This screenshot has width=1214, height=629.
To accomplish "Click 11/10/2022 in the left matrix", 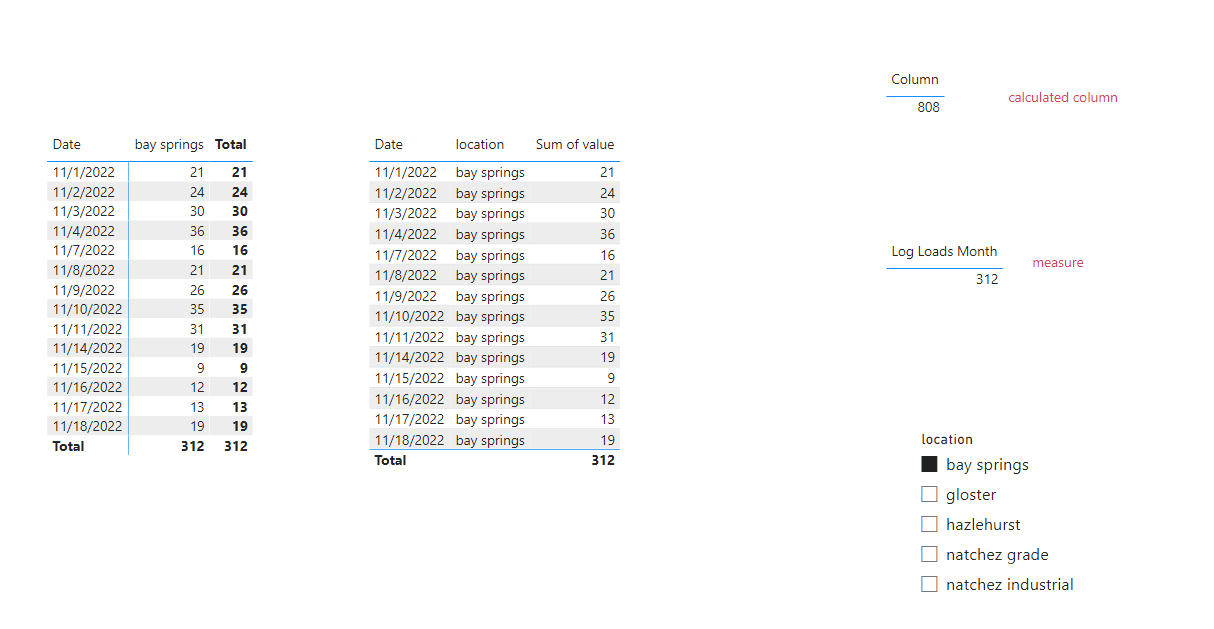I will tap(87, 309).
